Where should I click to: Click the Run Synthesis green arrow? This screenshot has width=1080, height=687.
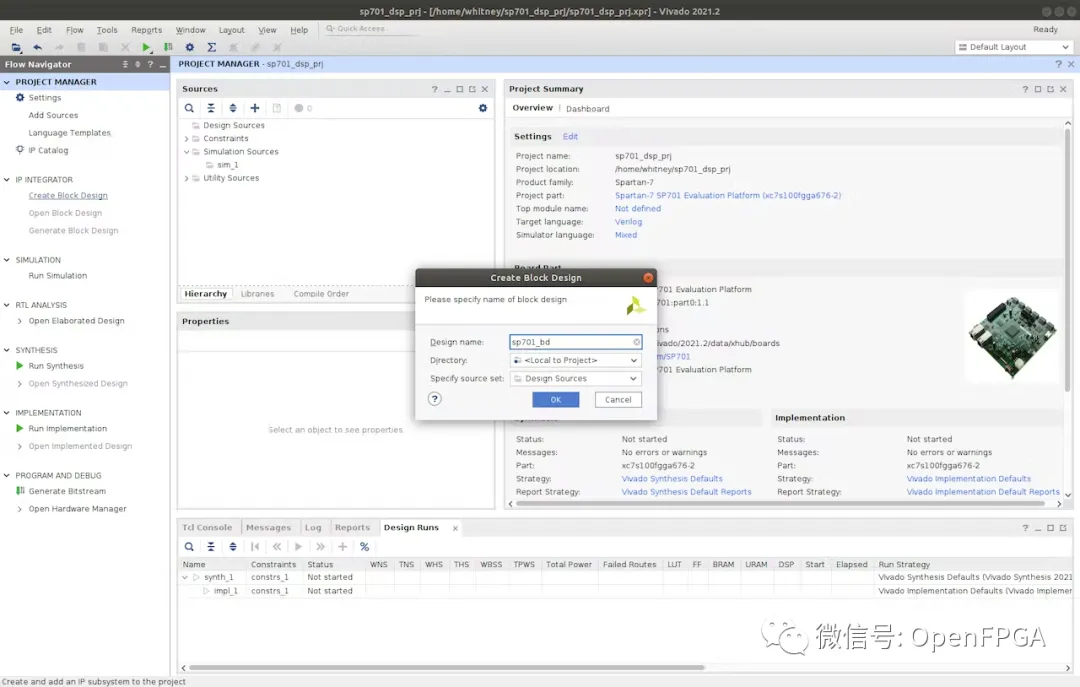click(x=20, y=366)
